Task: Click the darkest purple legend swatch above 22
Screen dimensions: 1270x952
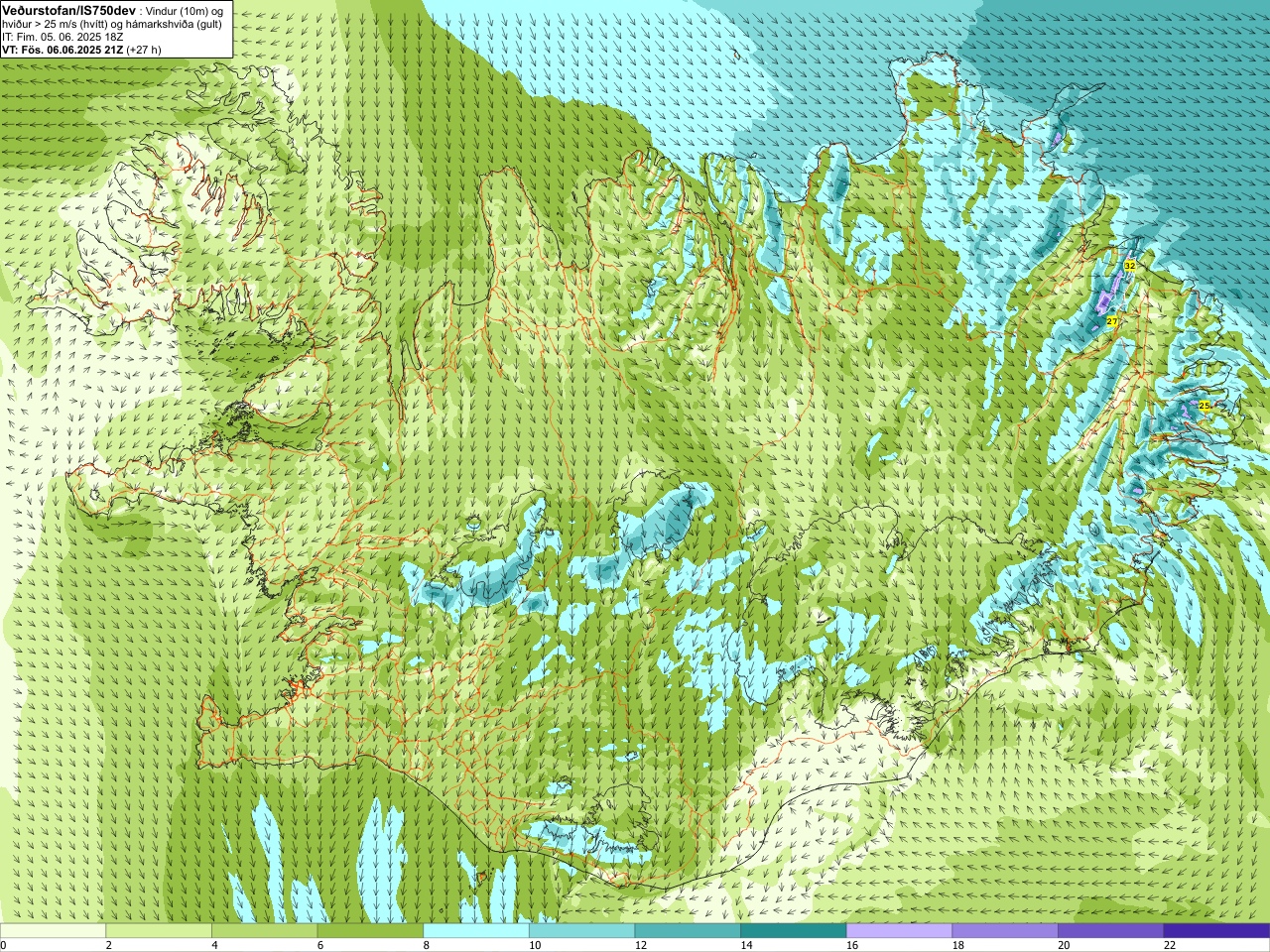Action: (1216, 931)
